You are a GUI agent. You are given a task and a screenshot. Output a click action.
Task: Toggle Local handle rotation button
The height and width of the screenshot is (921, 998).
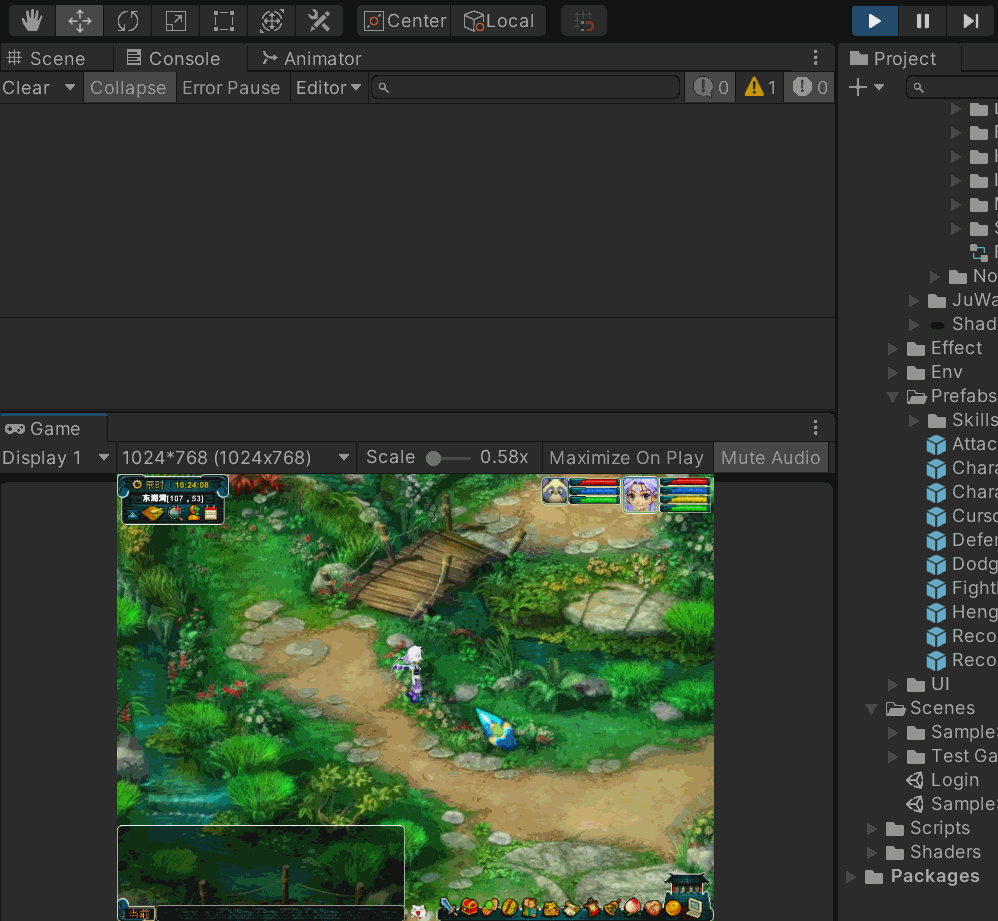pos(498,21)
